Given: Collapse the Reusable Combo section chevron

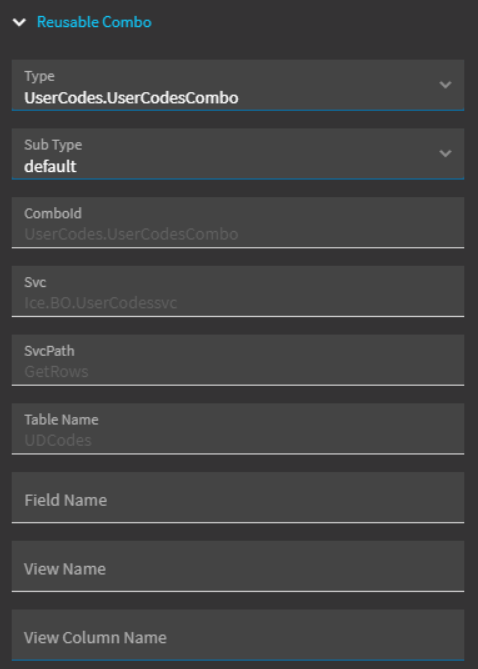Looking at the screenshot, I should 19,22.
